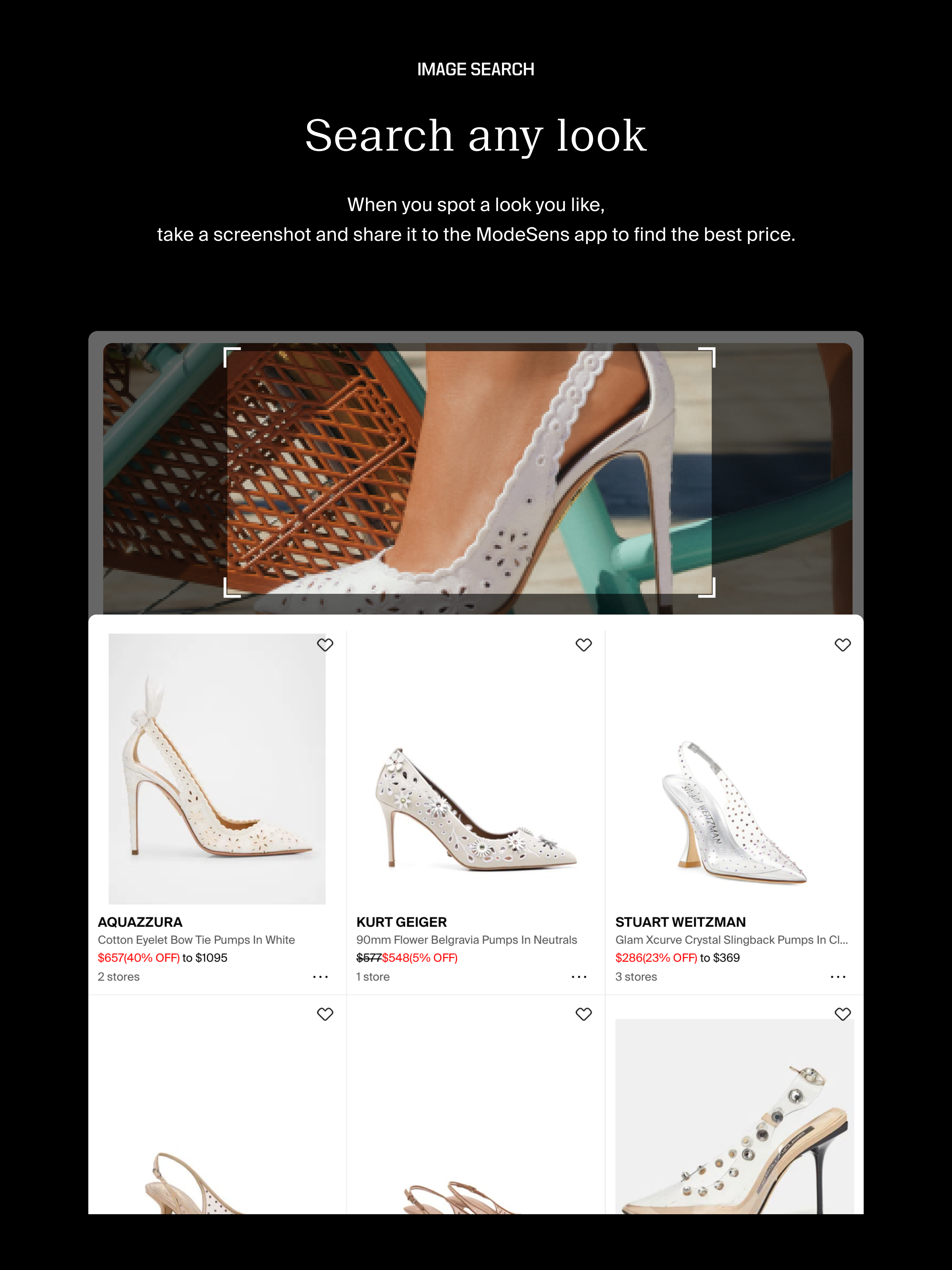Tap heart icon on bottom-left slingback shoe
Viewport: 952px width, 1270px height.
click(325, 1014)
